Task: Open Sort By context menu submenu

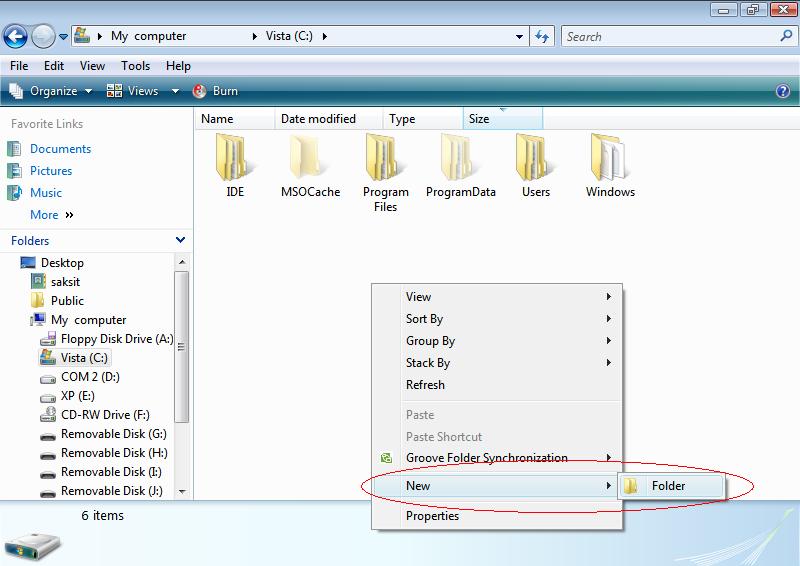Action: tap(497, 318)
